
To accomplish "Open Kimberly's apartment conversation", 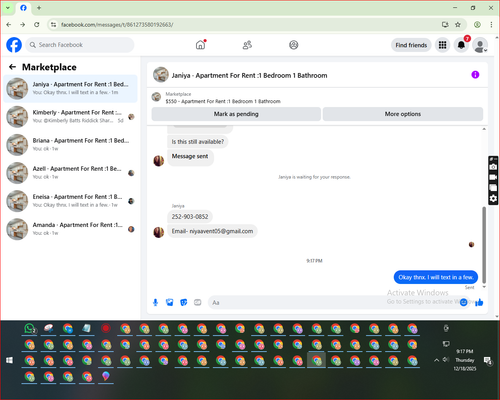I will (70, 116).
